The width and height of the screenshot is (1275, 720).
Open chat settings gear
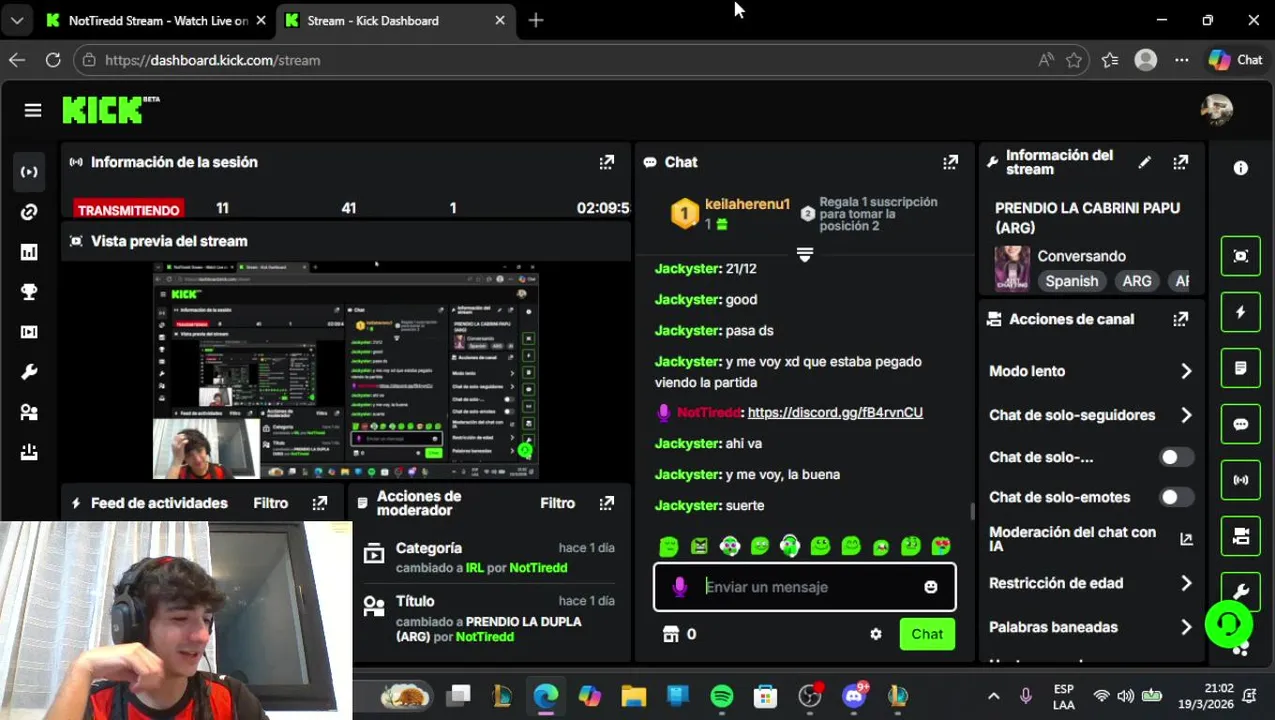(876, 634)
